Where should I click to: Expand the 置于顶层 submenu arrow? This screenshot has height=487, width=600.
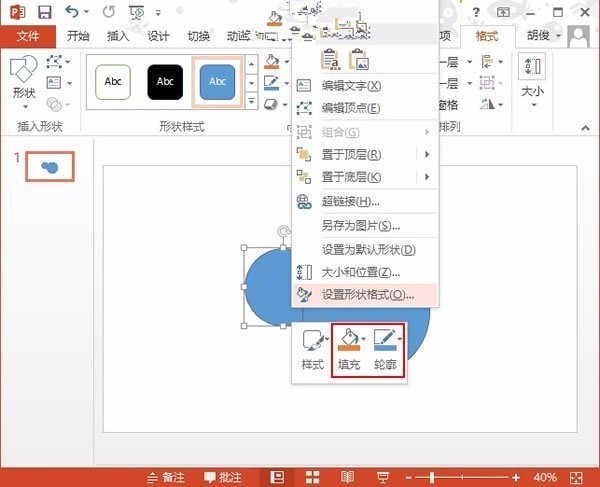[x=428, y=154]
